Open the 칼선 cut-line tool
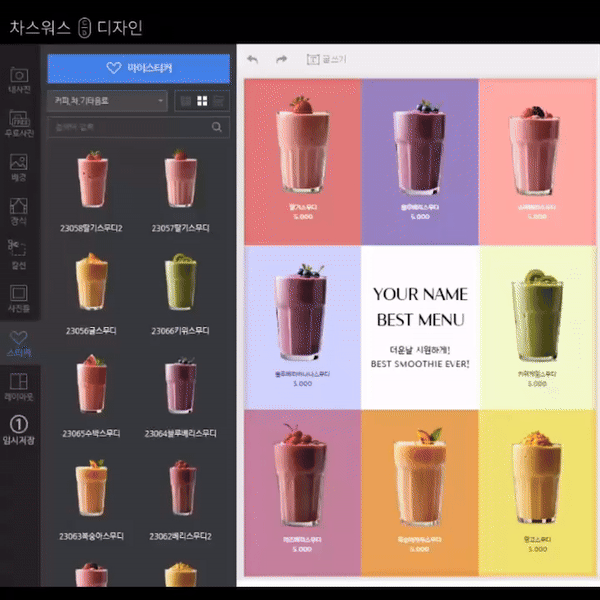Image resolution: width=600 pixels, height=600 pixels. tap(17, 254)
